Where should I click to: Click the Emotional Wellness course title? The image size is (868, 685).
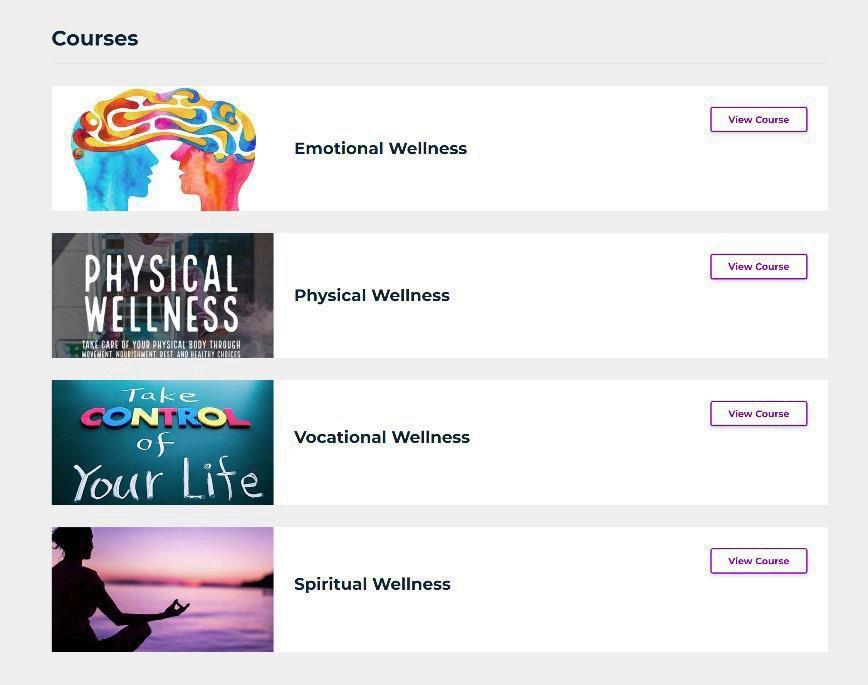tap(380, 148)
